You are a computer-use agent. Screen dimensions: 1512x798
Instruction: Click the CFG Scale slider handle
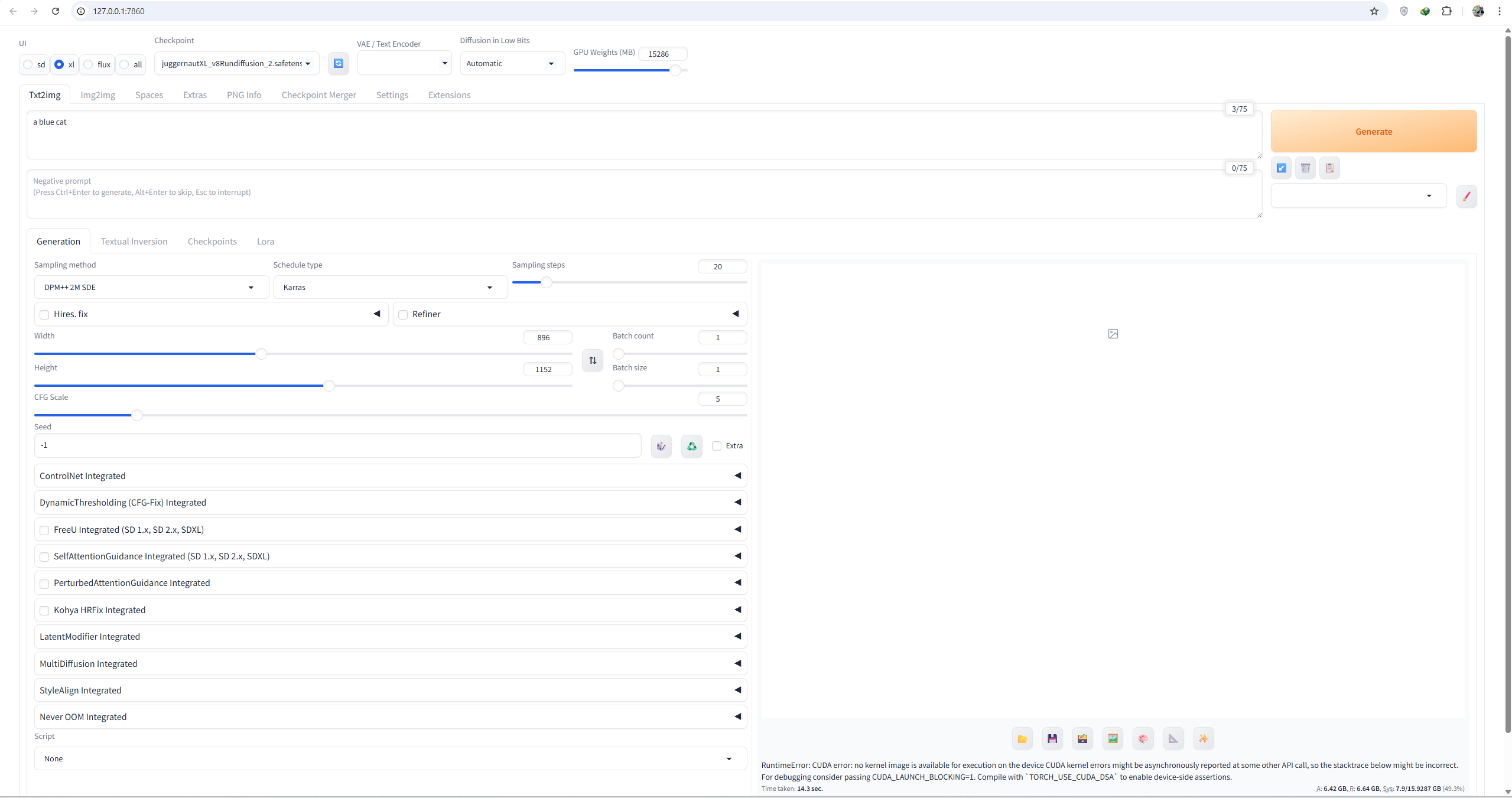coord(137,415)
